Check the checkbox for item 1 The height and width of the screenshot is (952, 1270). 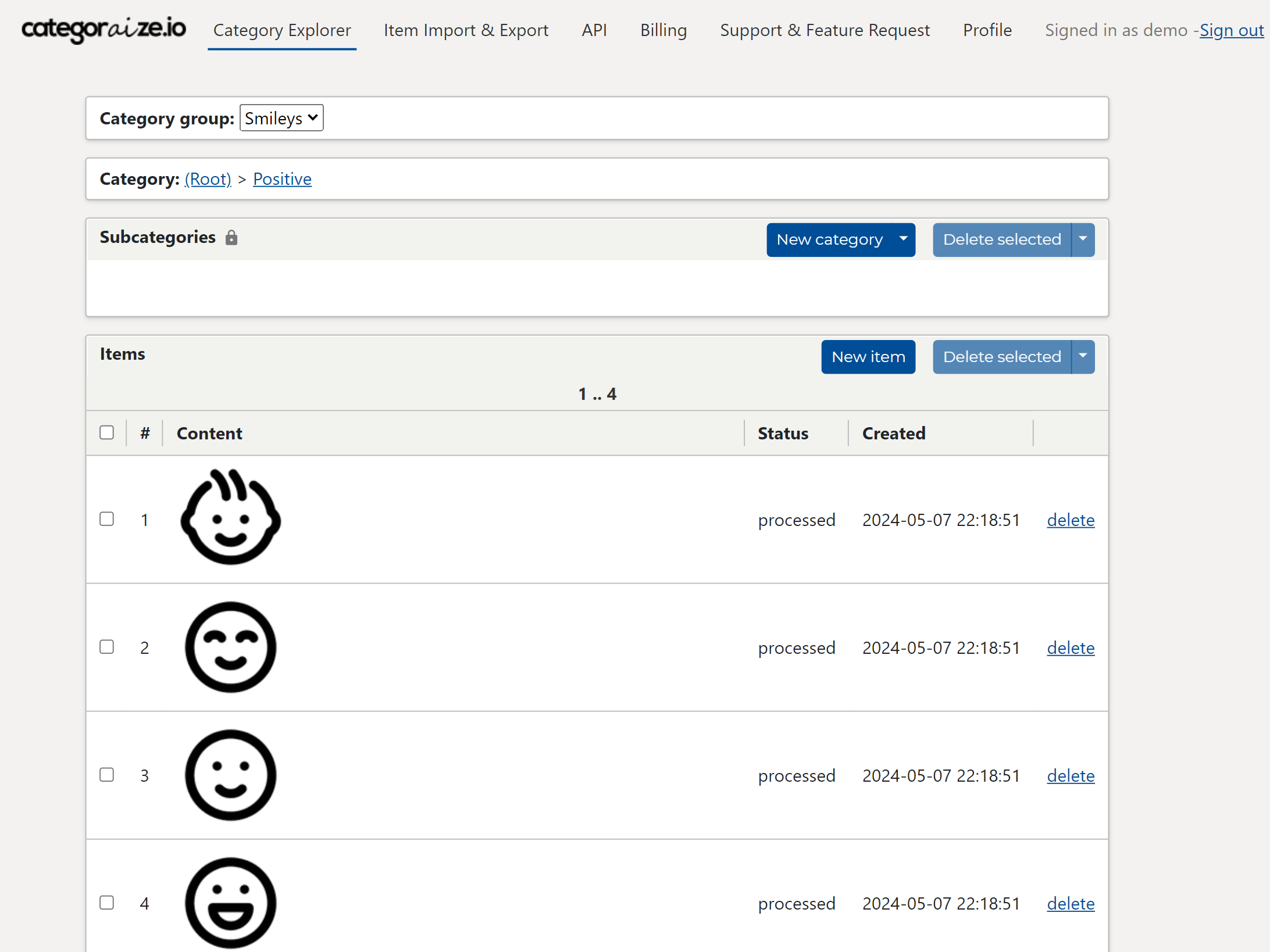point(106,518)
